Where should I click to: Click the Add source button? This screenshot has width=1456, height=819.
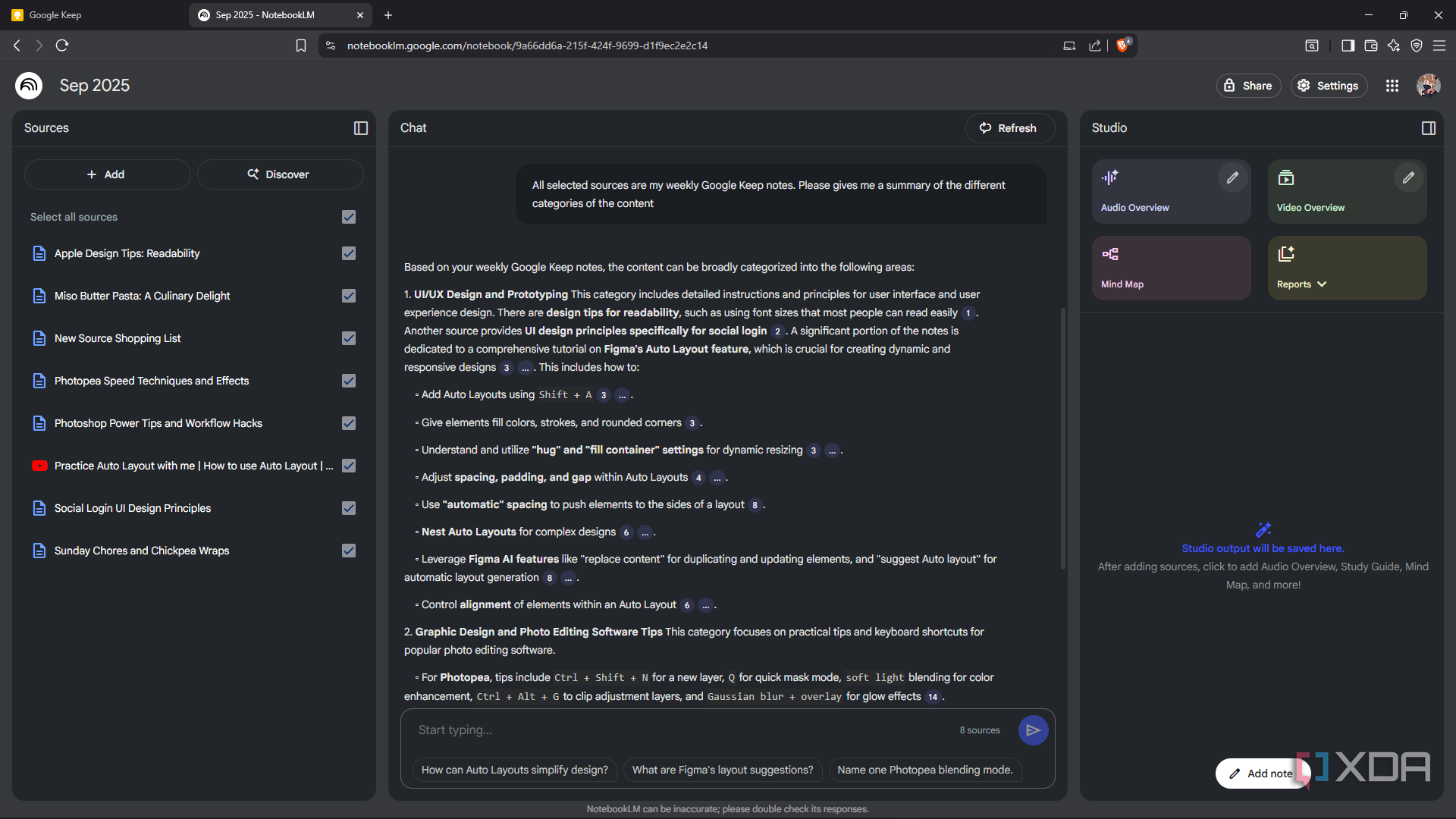coord(107,174)
